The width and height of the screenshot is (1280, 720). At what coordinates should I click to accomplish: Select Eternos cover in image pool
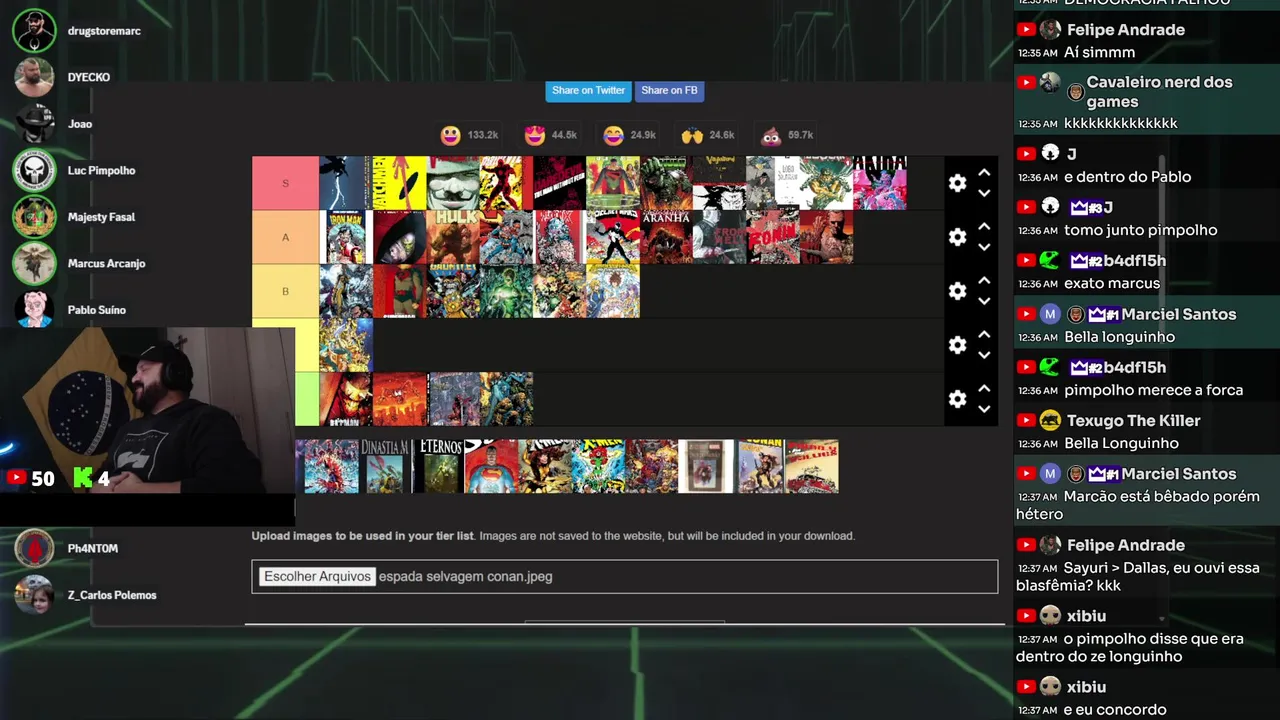[439, 466]
